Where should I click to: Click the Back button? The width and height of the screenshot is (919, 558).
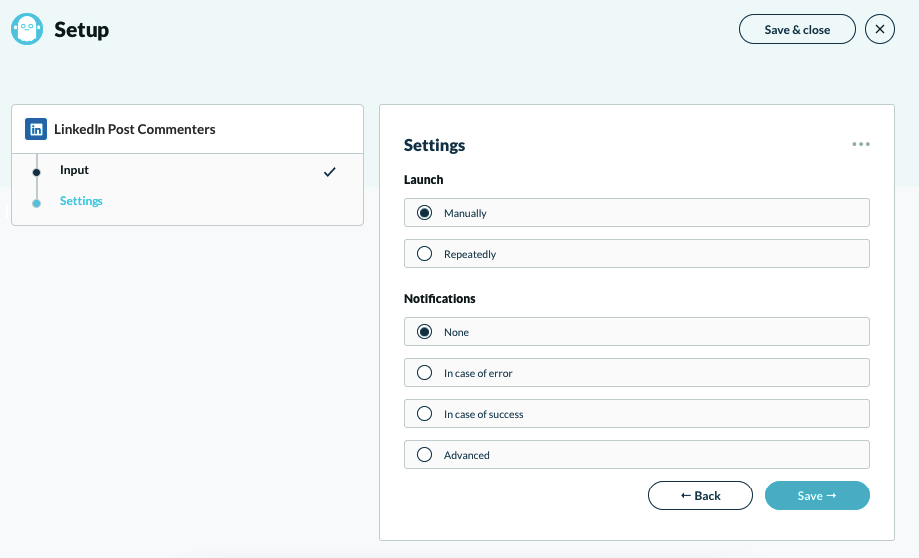point(700,496)
